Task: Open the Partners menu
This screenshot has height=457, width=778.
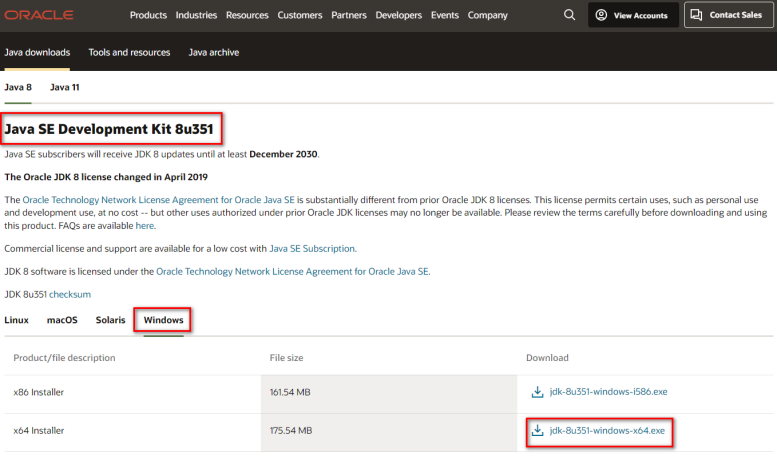Action: [x=349, y=15]
